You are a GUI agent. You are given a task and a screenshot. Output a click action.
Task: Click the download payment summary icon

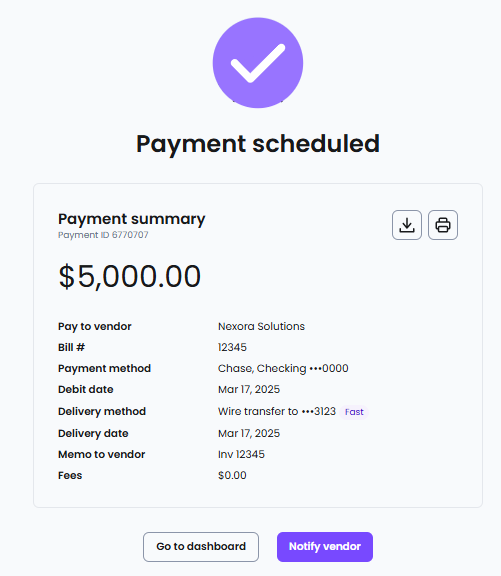407,225
